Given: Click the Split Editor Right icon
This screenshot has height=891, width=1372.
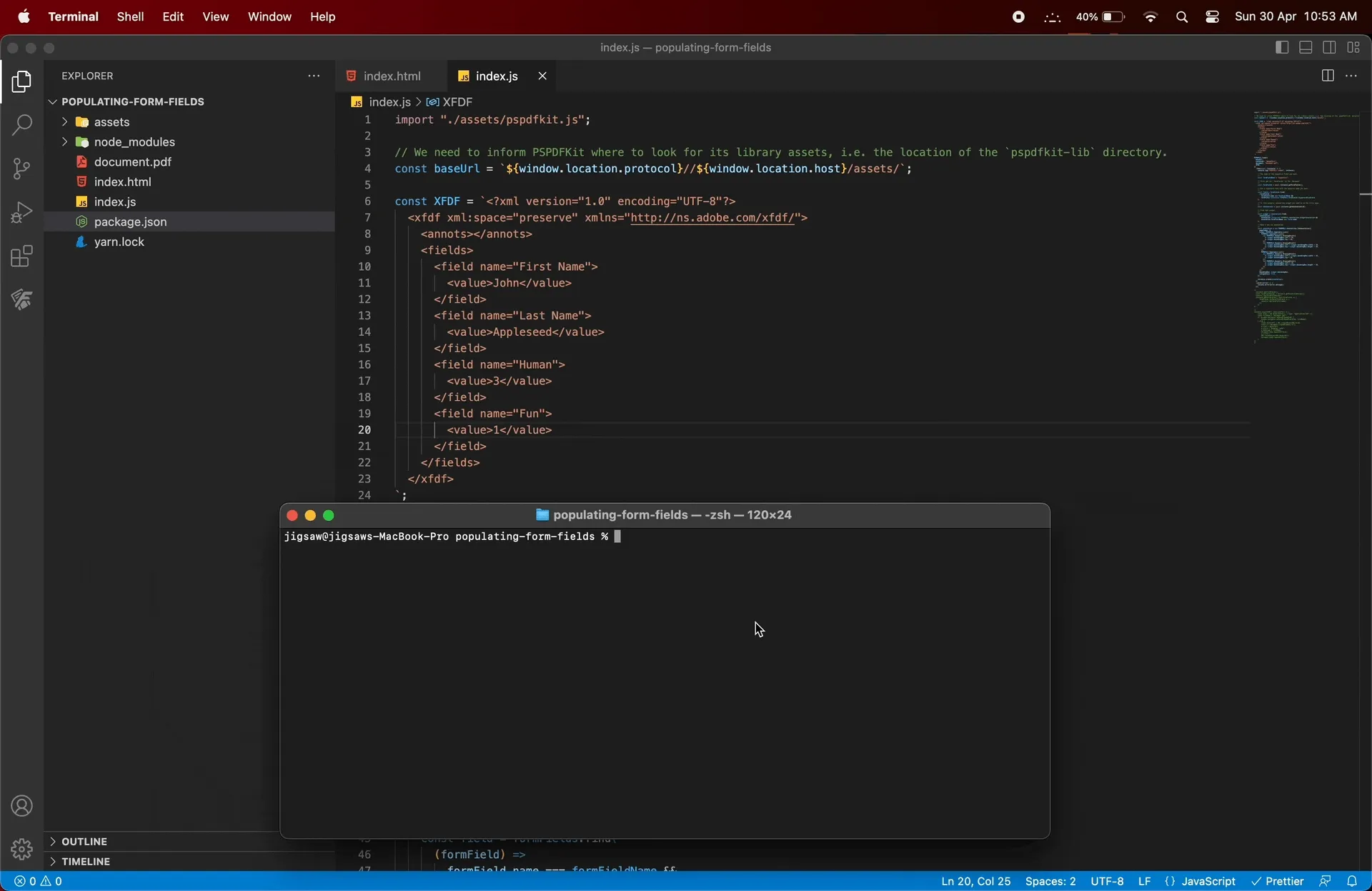Looking at the screenshot, I should [1327, 76].
